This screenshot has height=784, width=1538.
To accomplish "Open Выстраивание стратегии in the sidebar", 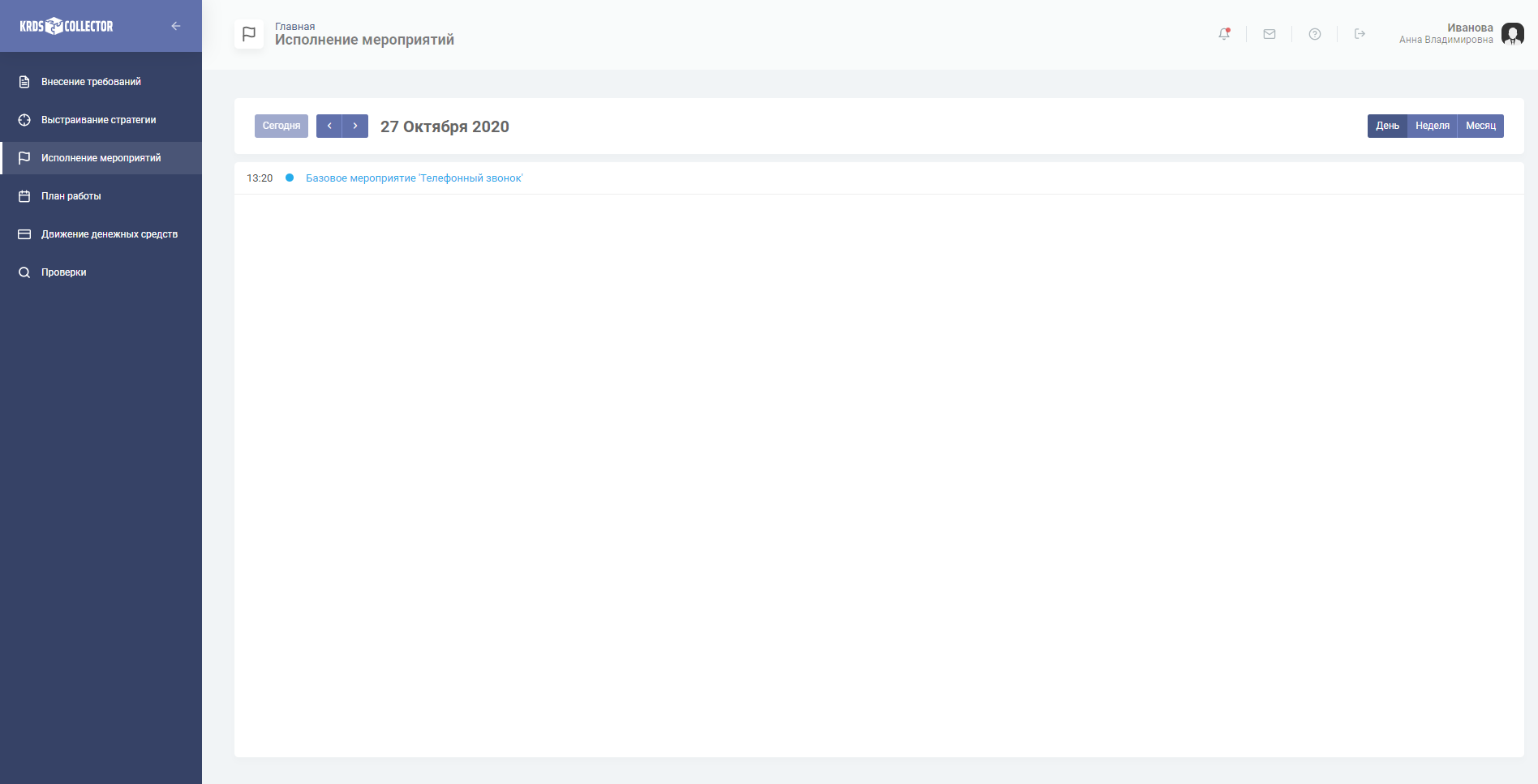I will 98,120.
